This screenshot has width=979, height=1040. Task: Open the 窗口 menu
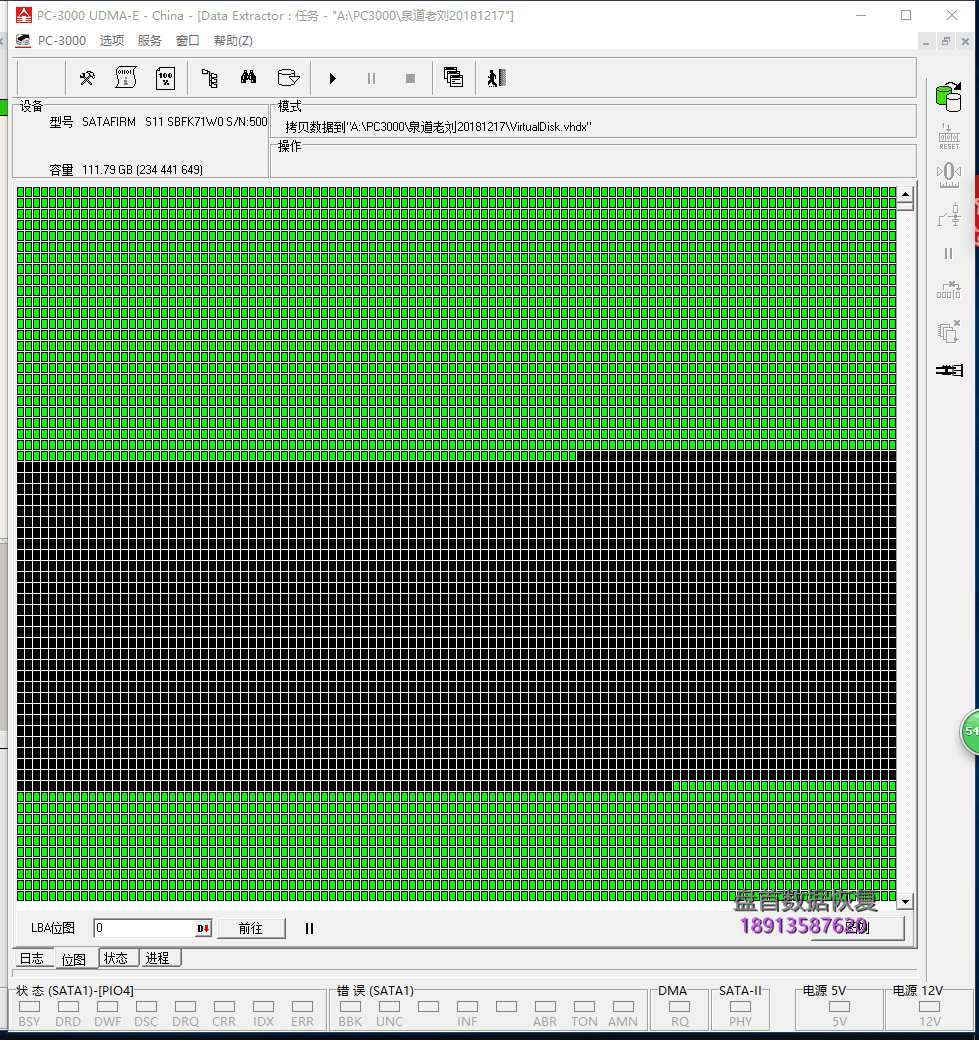188,40
